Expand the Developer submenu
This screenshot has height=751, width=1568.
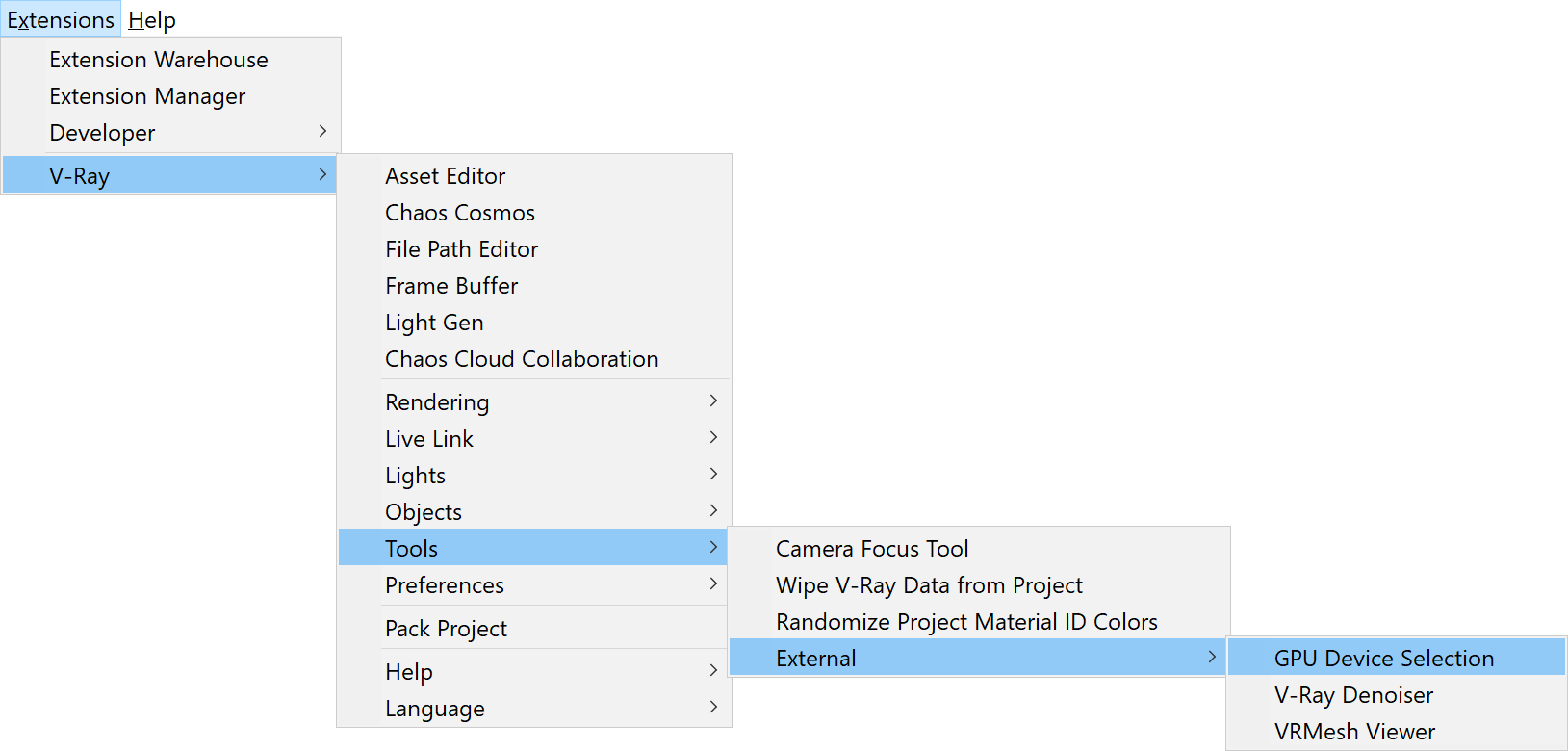coord(170,133)
